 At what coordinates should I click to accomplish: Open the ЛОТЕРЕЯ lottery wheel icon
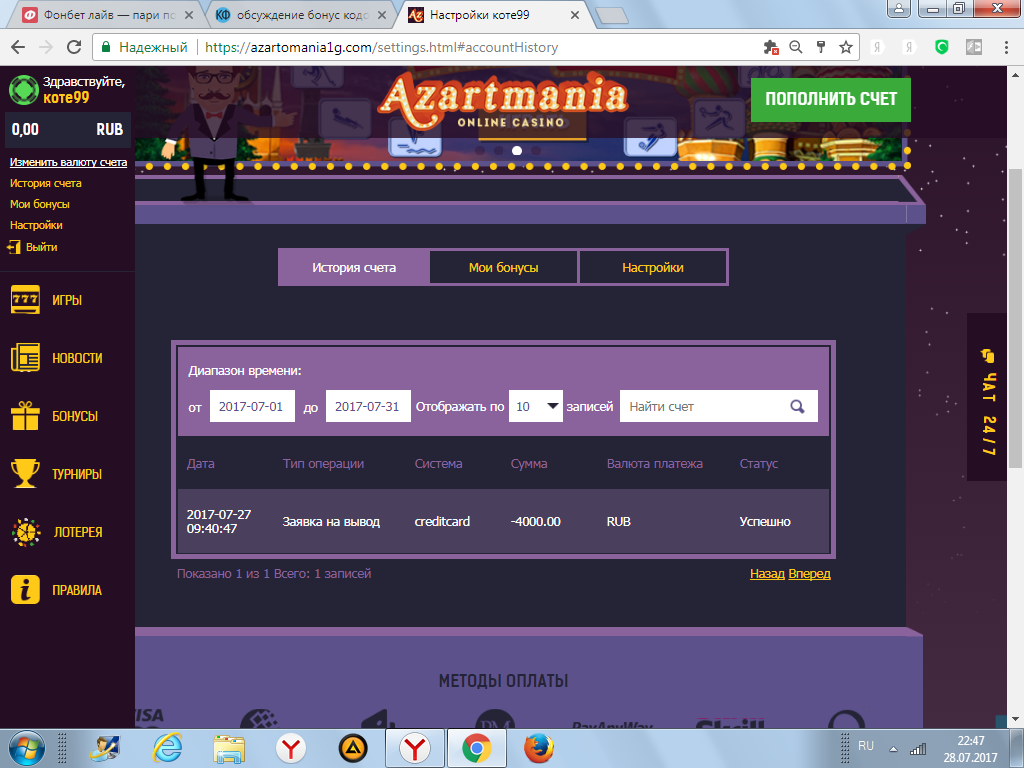(x=25, y=532)
